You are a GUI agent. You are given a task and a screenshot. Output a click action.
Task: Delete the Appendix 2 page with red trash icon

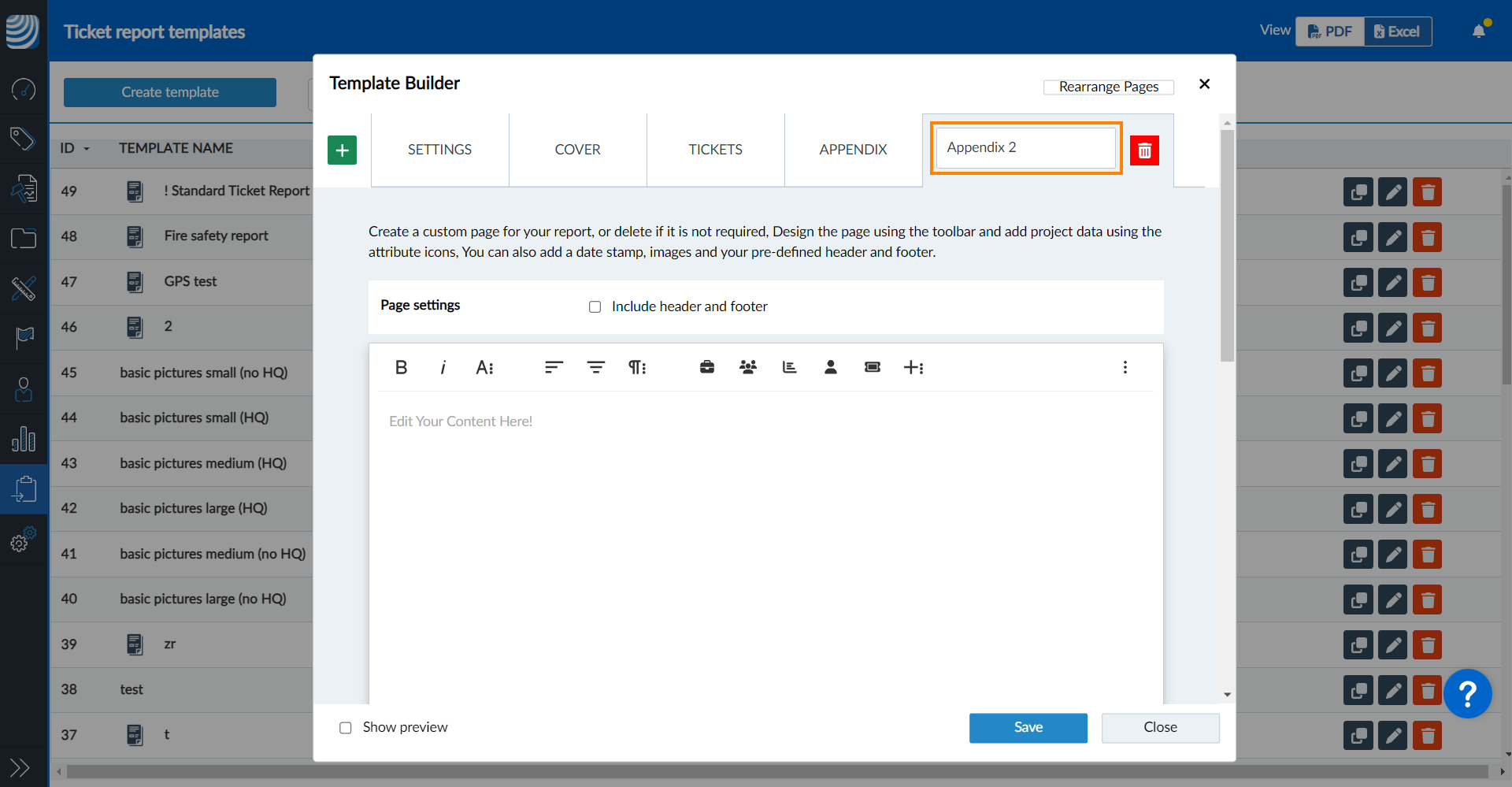pyautogui.click(x=1144, y=150)
